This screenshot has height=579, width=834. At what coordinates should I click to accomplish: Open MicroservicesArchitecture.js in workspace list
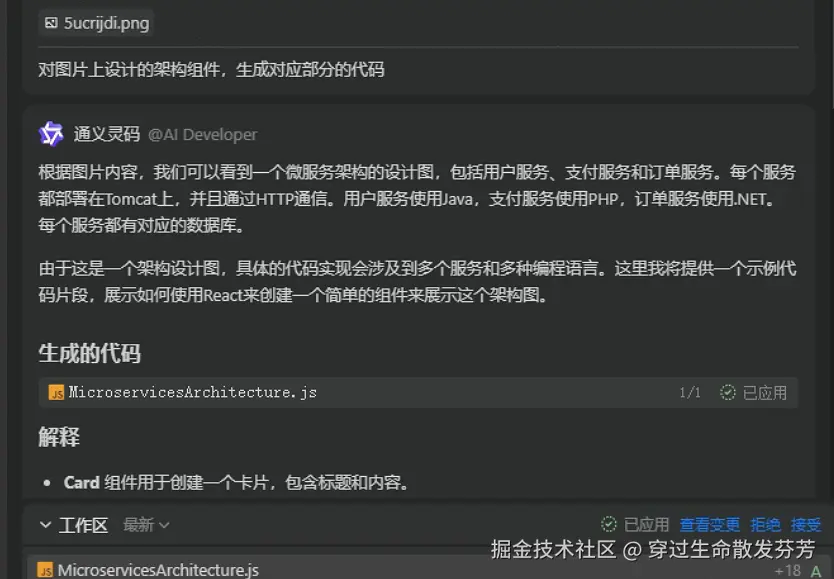[158, 570]
